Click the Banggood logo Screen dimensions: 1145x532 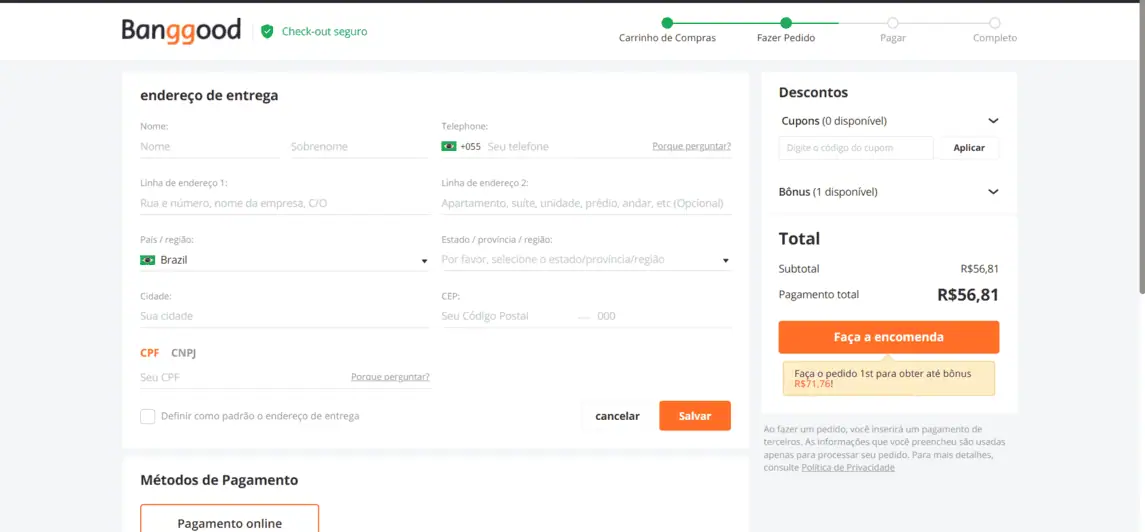(181, 31)
